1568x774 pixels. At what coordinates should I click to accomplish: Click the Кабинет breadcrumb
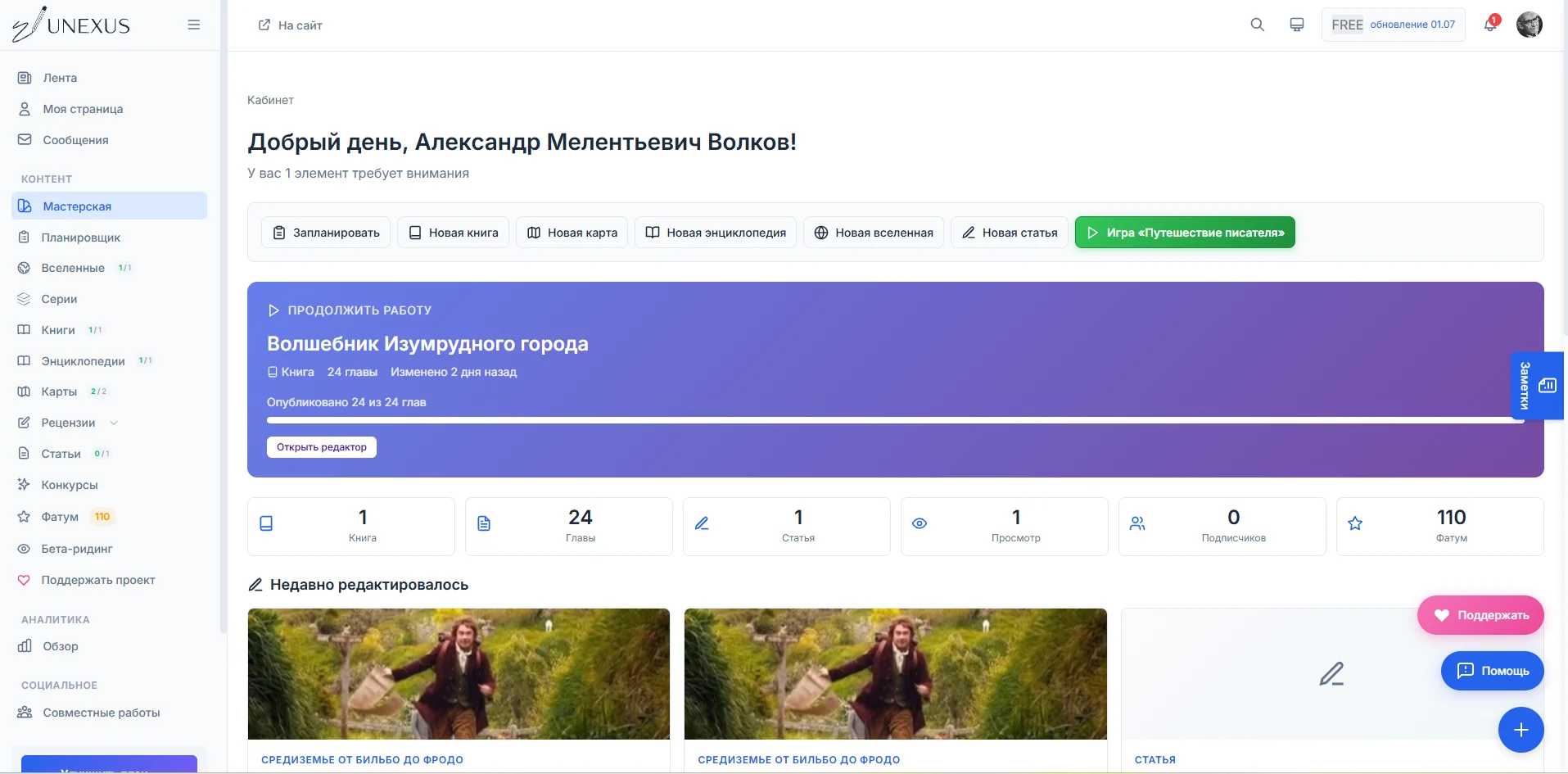(x=270, y=100)
